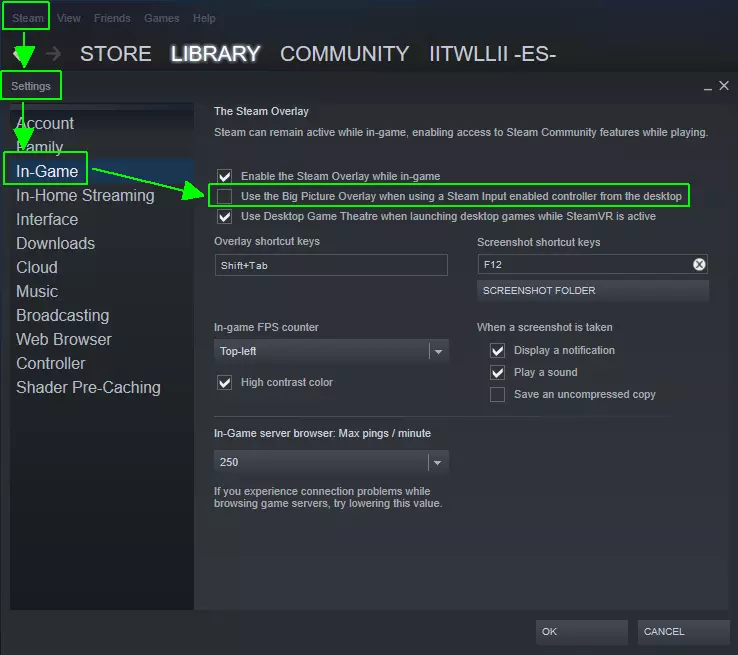Viewport: 738px width, 655px height.
Task: Check Save an uncompressed copy
Action: point(497,394)
